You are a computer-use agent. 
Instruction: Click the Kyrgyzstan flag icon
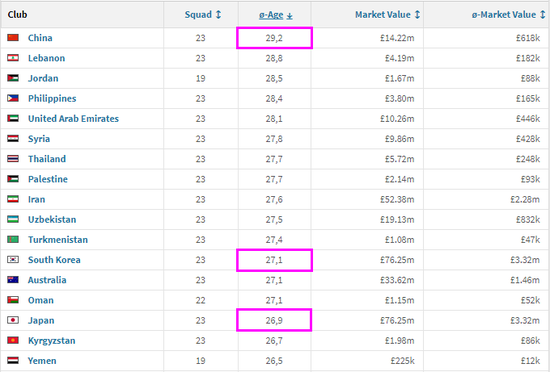pyautogui.click(x=13, y=340)
